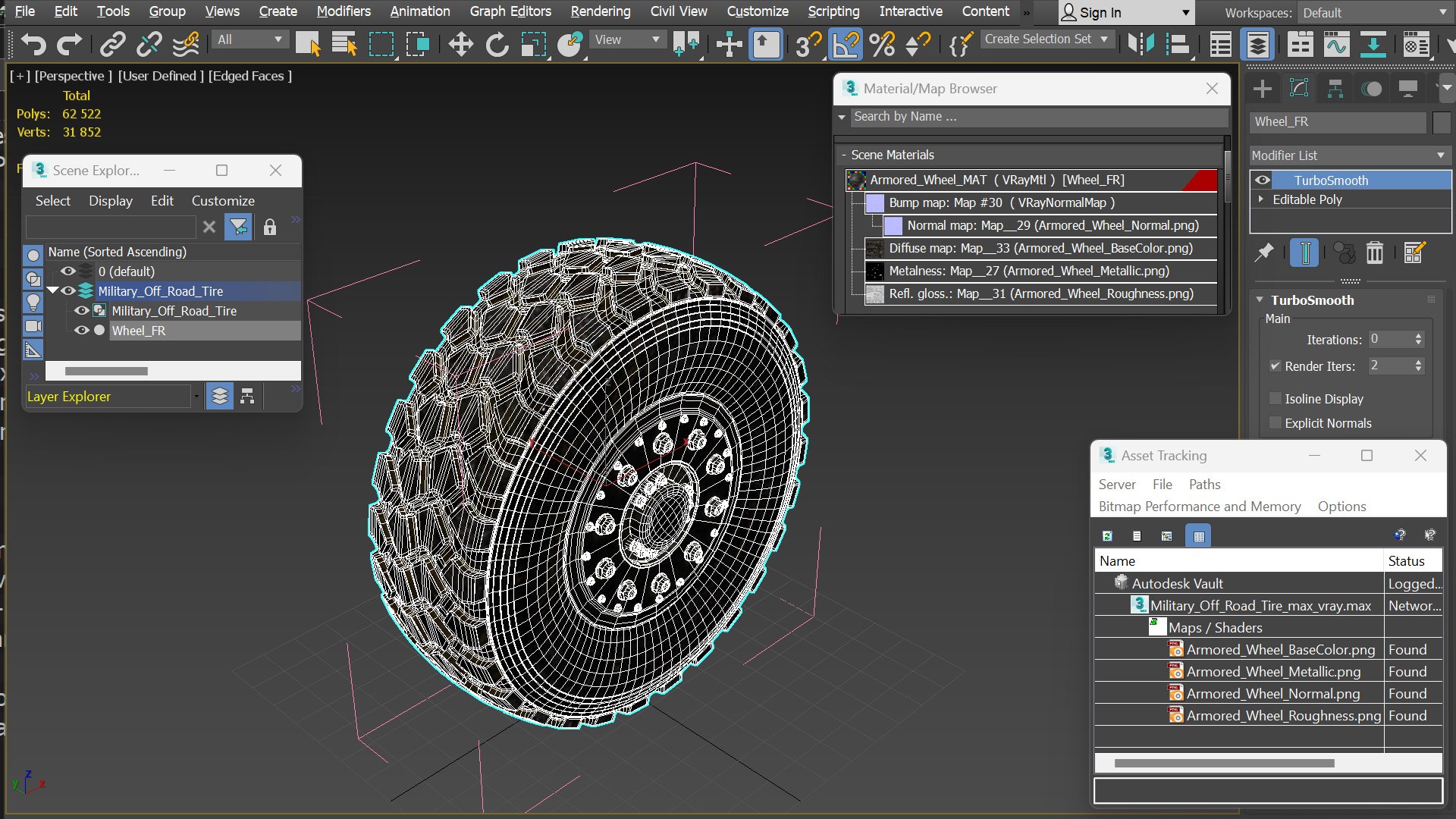This screenshot has height=819, width=1456.
Task: Enable the Isoline Display checkbox
Action: pyautogui.click(x=1276, y=398)
